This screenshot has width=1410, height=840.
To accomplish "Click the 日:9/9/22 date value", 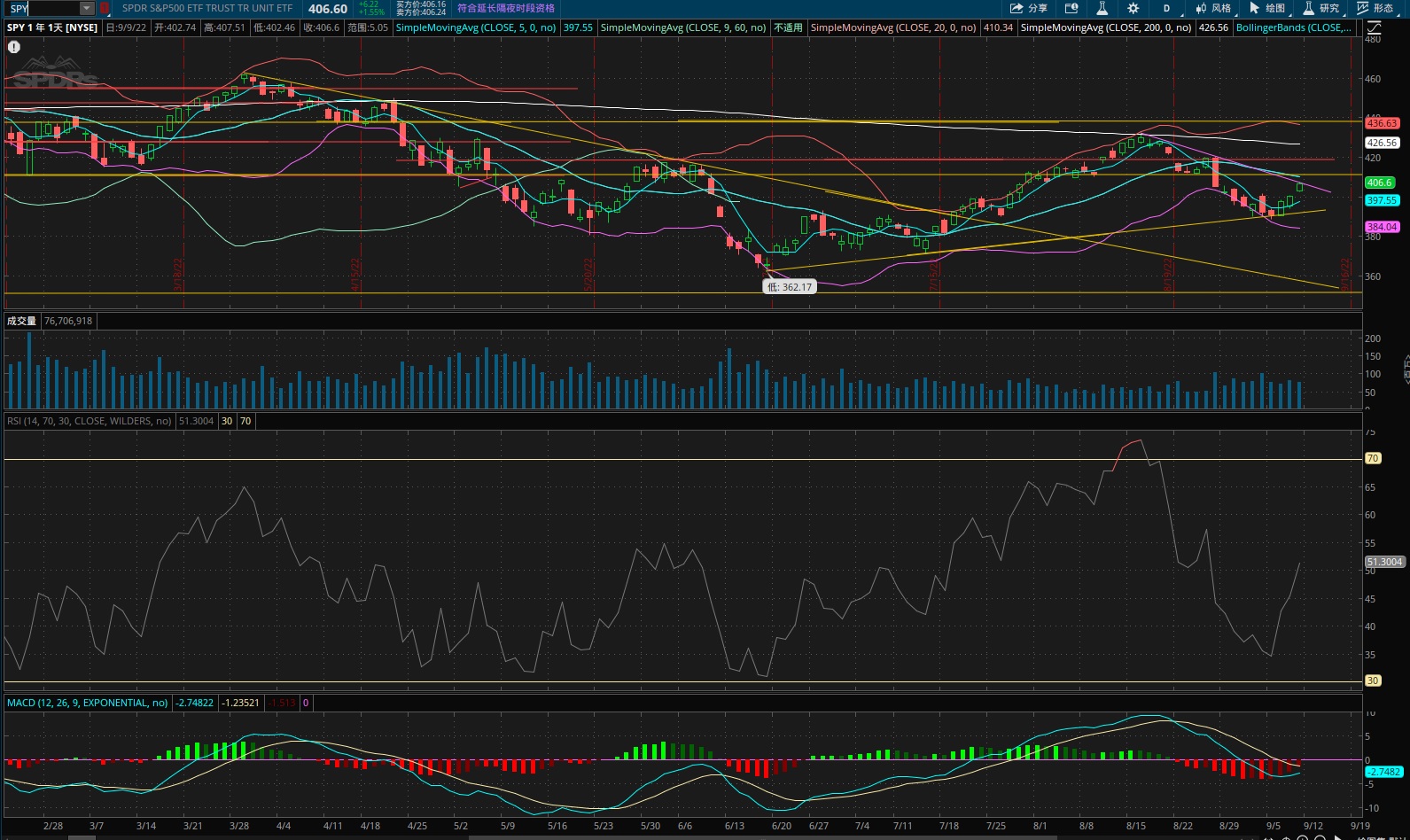I will [126, 27].
